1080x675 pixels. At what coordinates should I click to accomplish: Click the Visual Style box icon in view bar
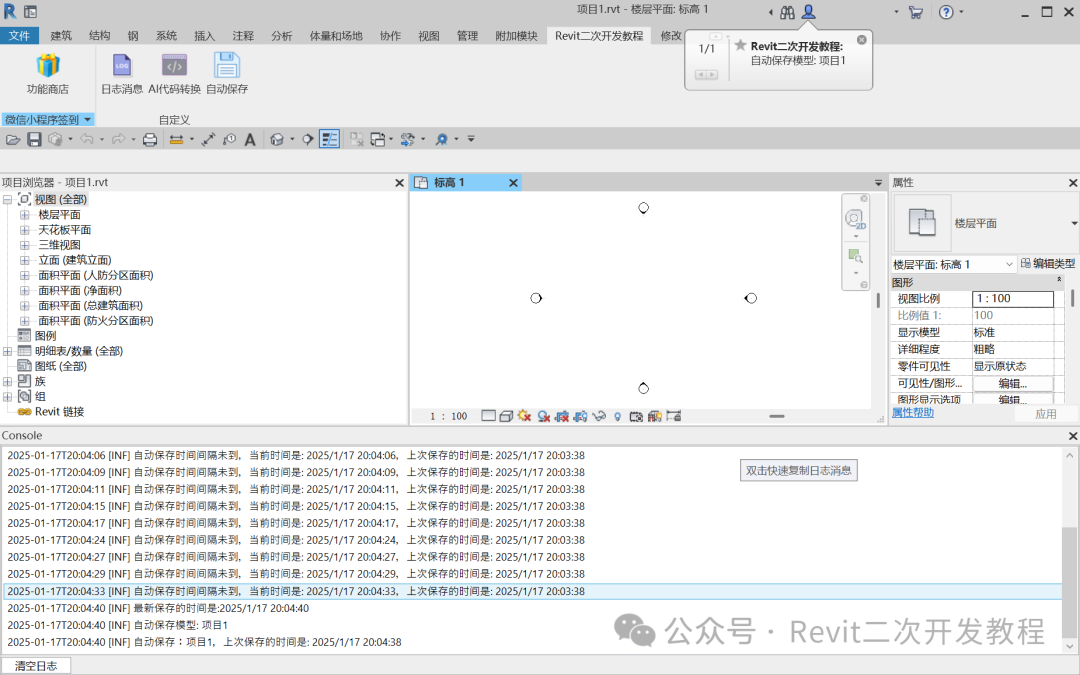pos(506,416)
